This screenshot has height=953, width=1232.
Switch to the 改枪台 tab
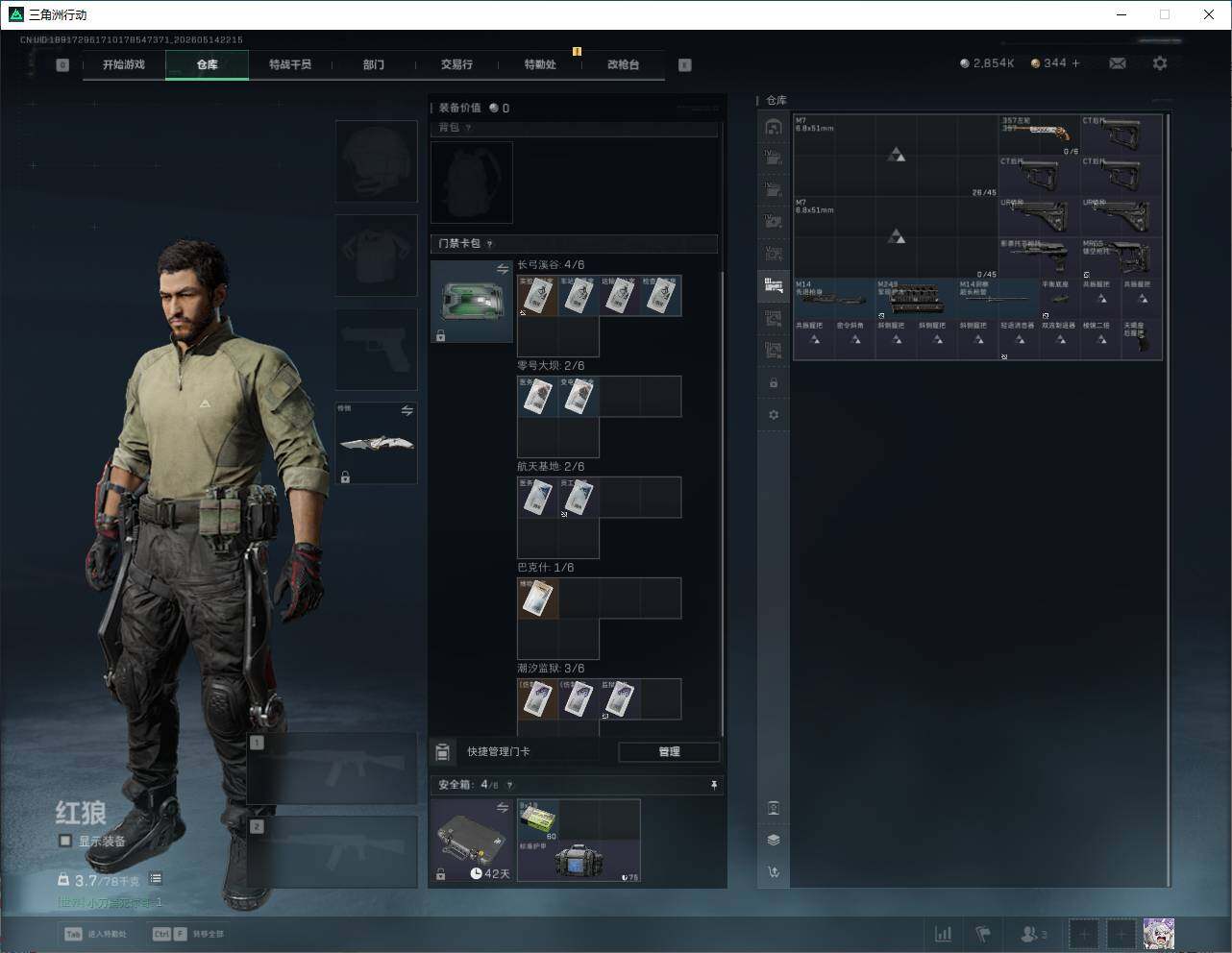tap(623, 64)
